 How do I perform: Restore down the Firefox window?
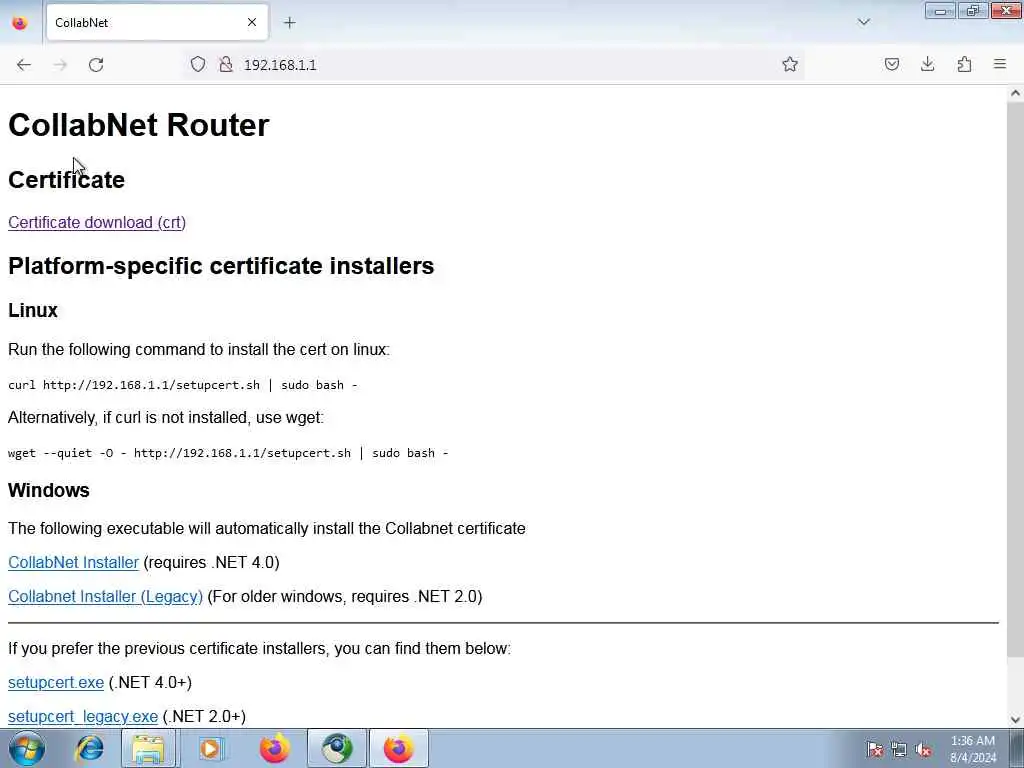pos(973,10)
